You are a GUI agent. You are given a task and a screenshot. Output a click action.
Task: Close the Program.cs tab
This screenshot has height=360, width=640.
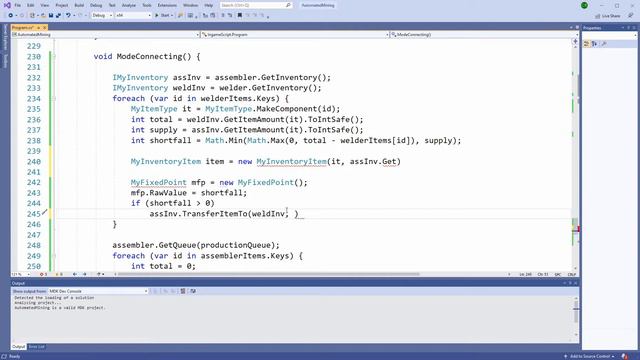click(45, 28)
